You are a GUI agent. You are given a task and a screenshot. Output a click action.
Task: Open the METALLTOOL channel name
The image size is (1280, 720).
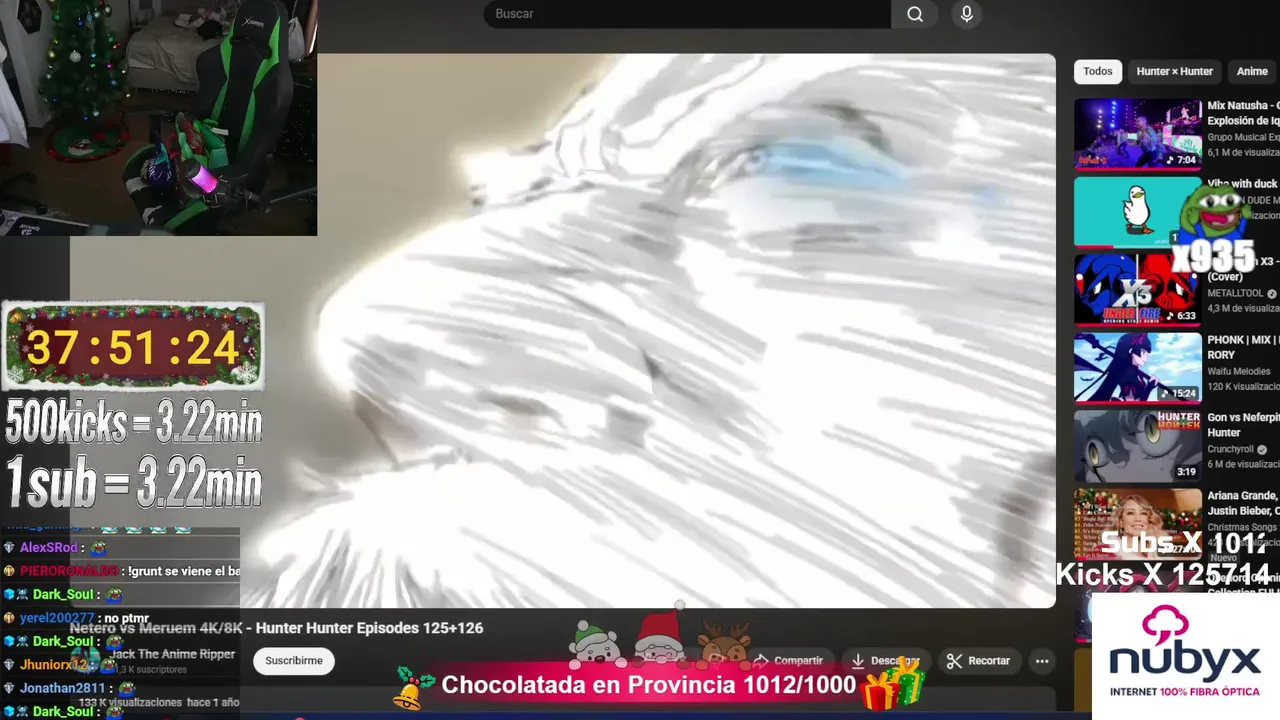(x=1235, y=293)
